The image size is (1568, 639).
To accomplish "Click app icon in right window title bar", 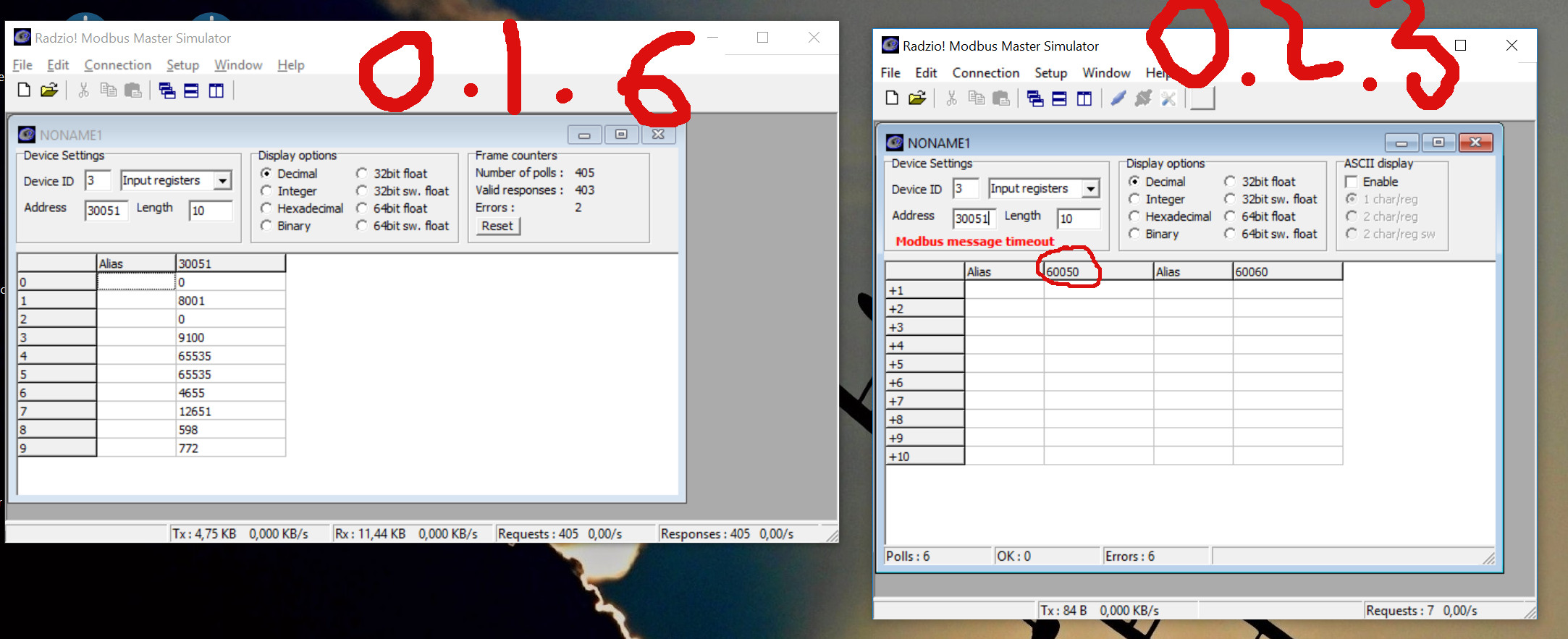I will point(890,45).
